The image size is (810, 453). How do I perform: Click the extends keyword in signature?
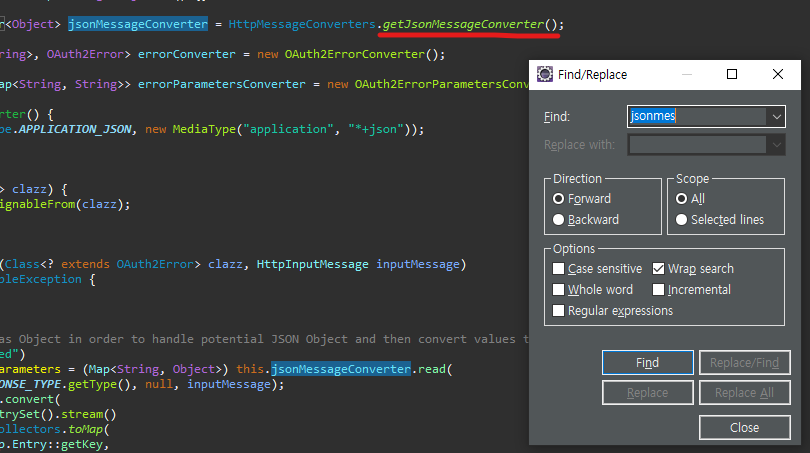[85, 264]
